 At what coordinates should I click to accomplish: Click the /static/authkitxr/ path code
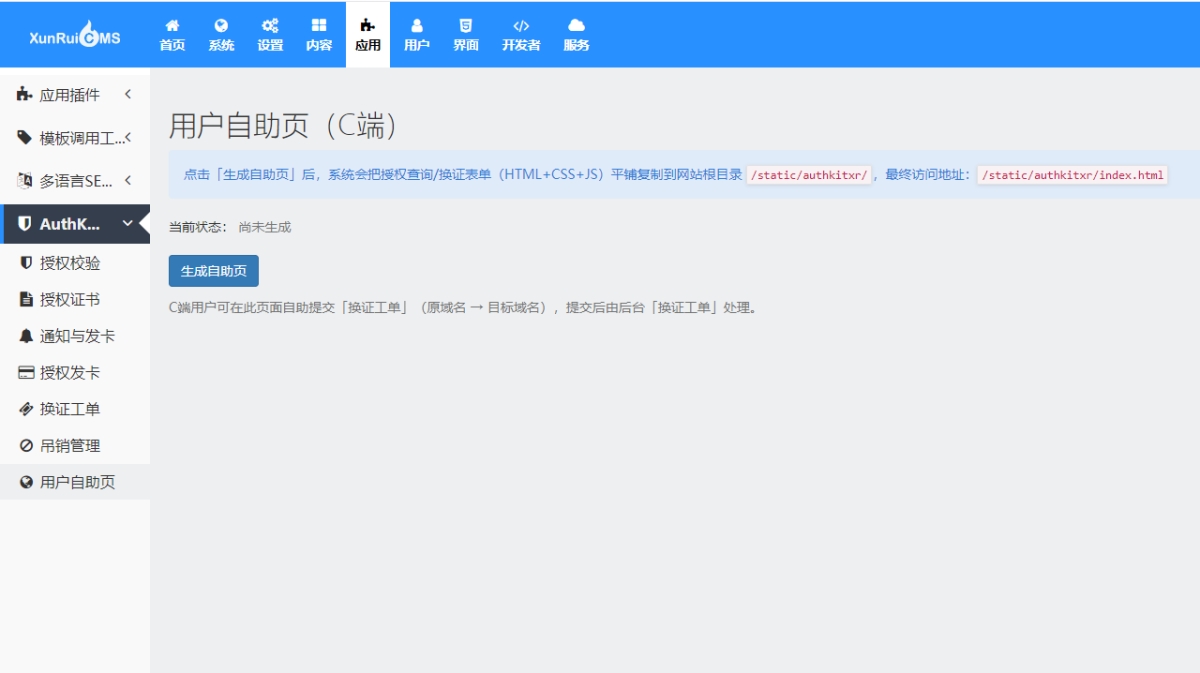(810, 175)
